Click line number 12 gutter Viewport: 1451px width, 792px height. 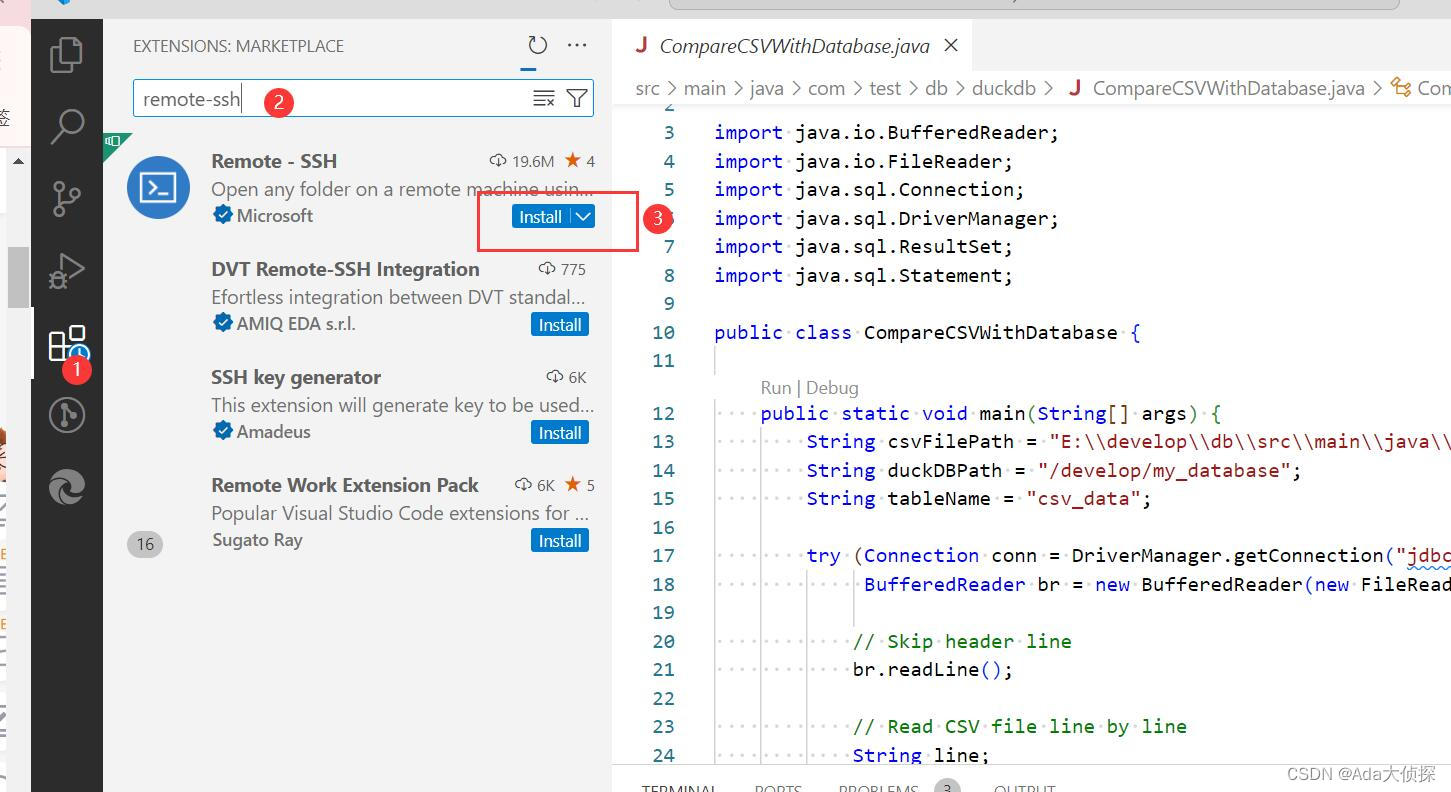(x=663, y=413)
